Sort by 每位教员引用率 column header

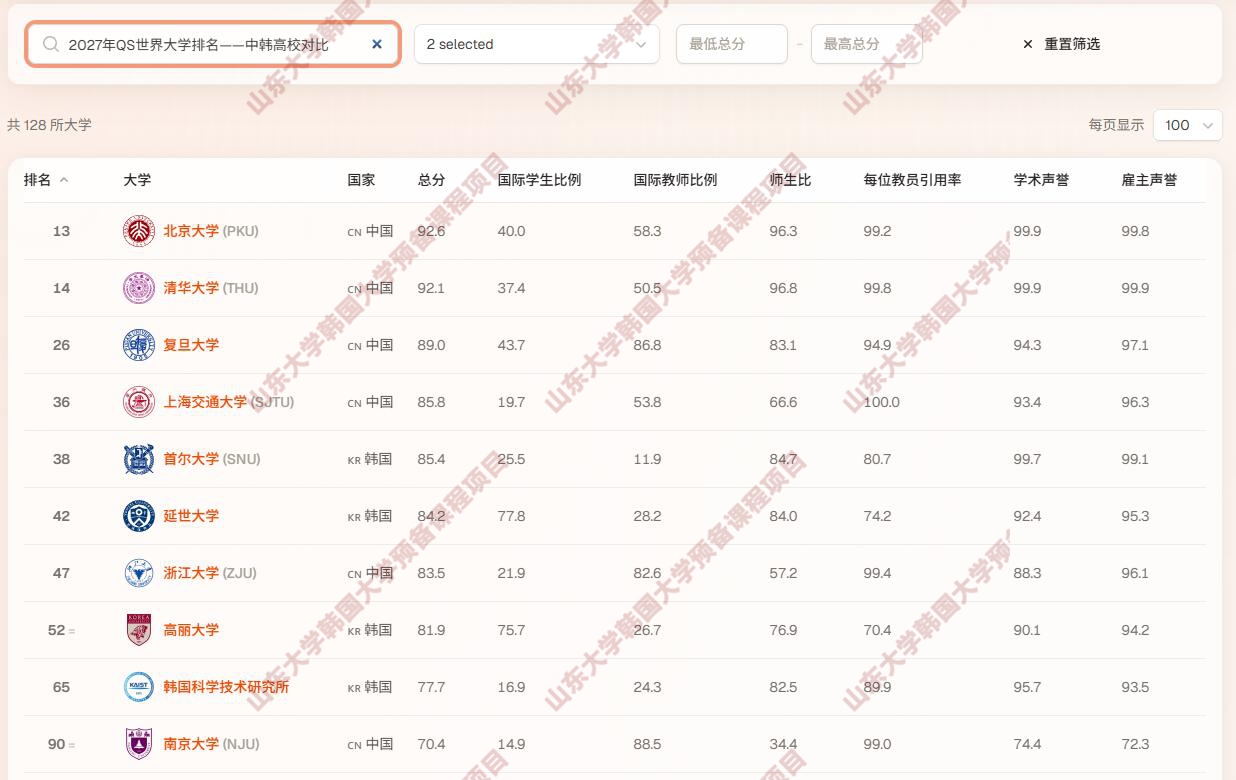point(912,180)
